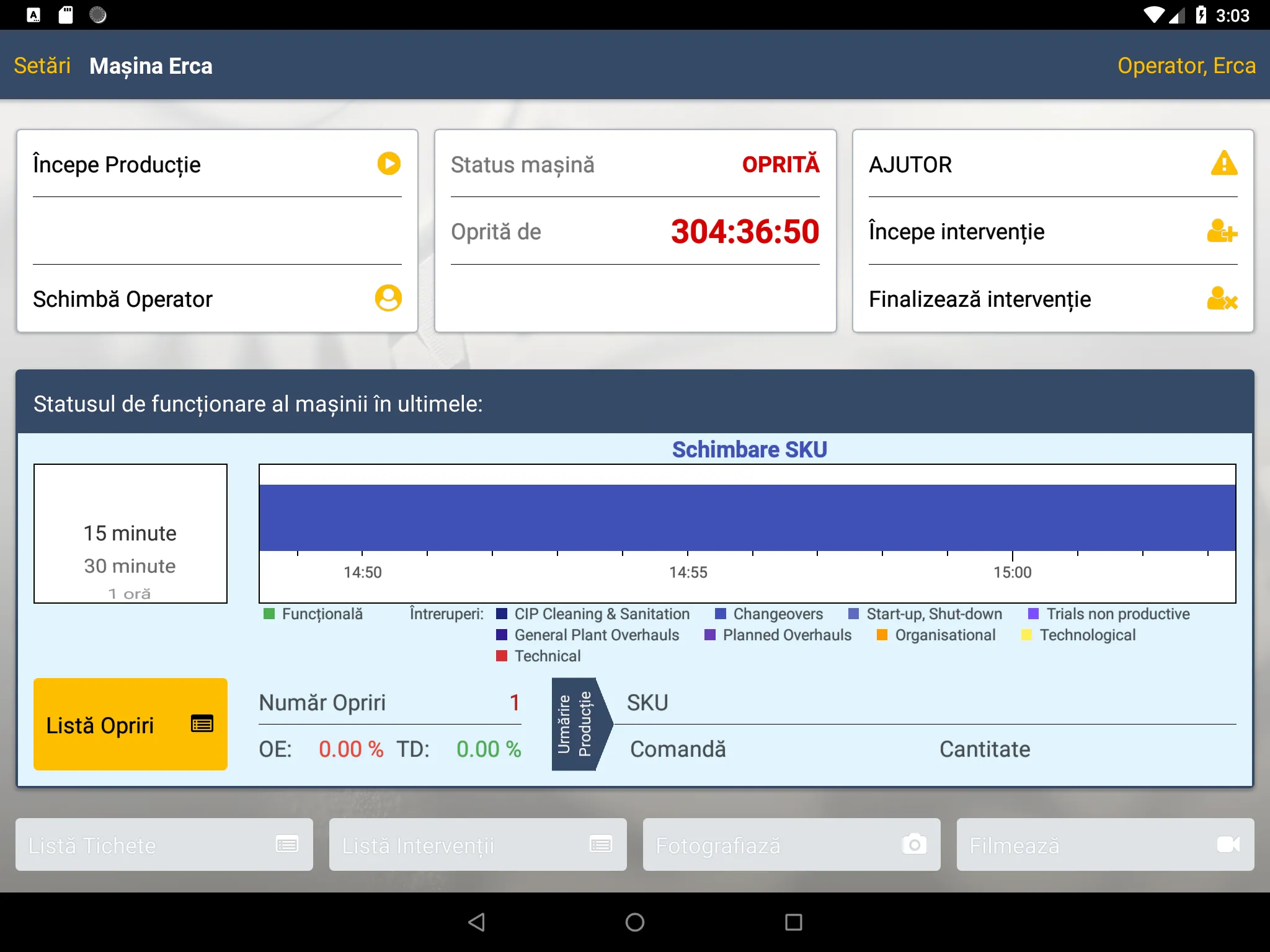Tap the SKU field label
This screenshot has width=1270, height=952.
tap(647, 703)
